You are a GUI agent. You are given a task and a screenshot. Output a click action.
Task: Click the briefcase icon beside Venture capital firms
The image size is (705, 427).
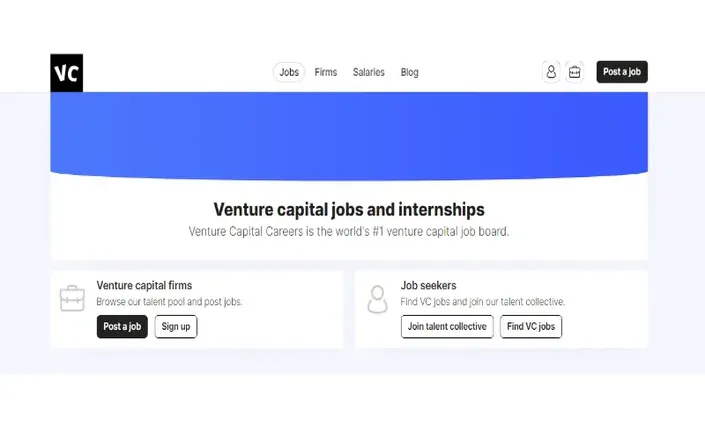pos(72,298)
